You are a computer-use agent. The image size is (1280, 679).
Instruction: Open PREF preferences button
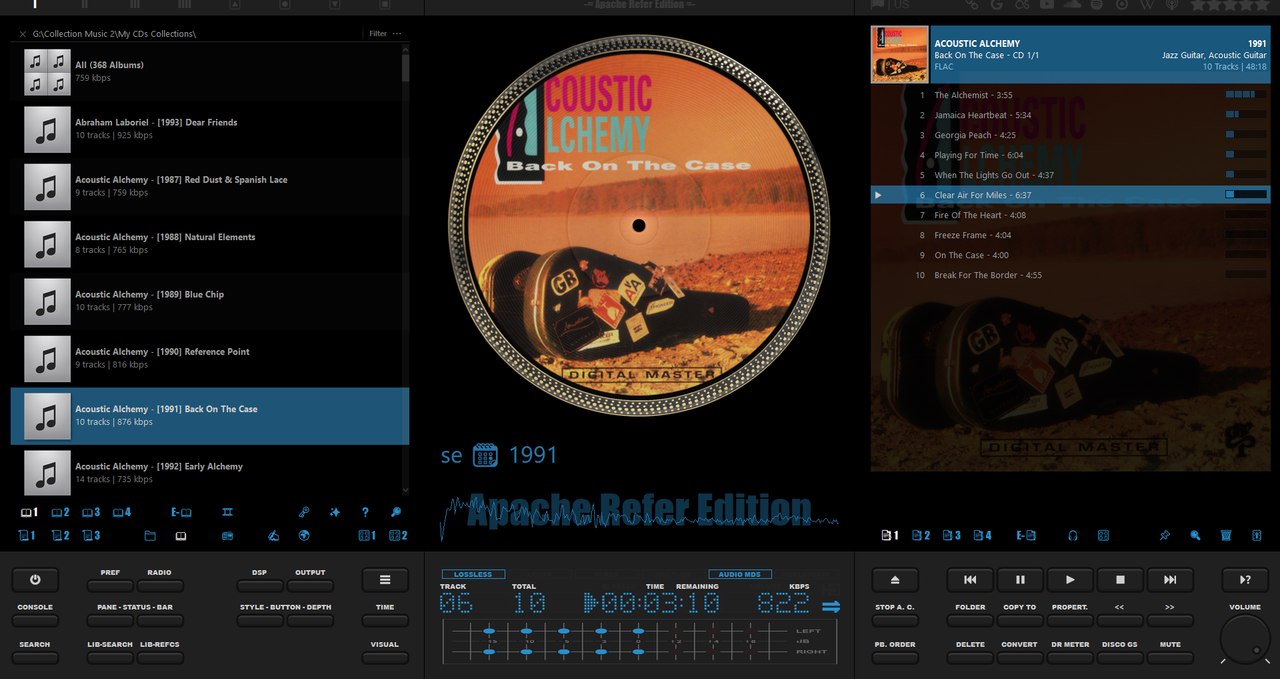tap(110, 585)
